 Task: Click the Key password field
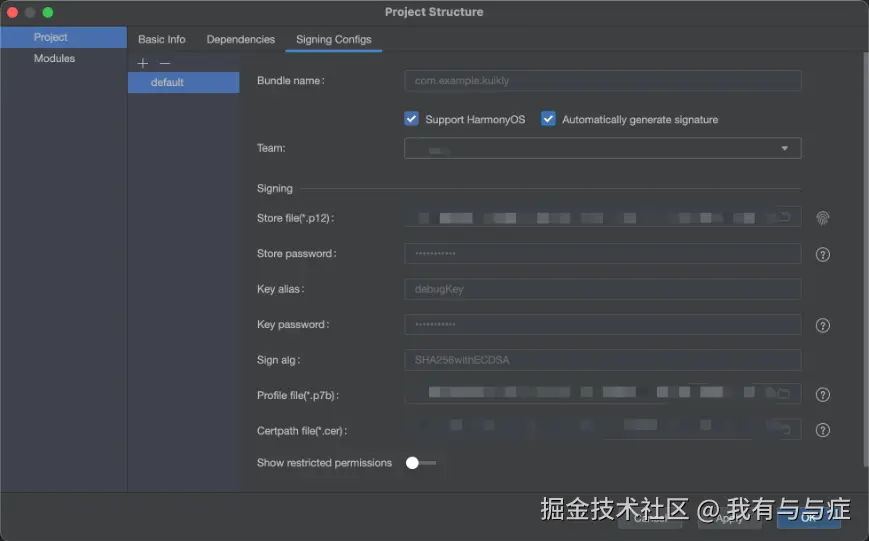pyautogui.click(x=602, y=324)
